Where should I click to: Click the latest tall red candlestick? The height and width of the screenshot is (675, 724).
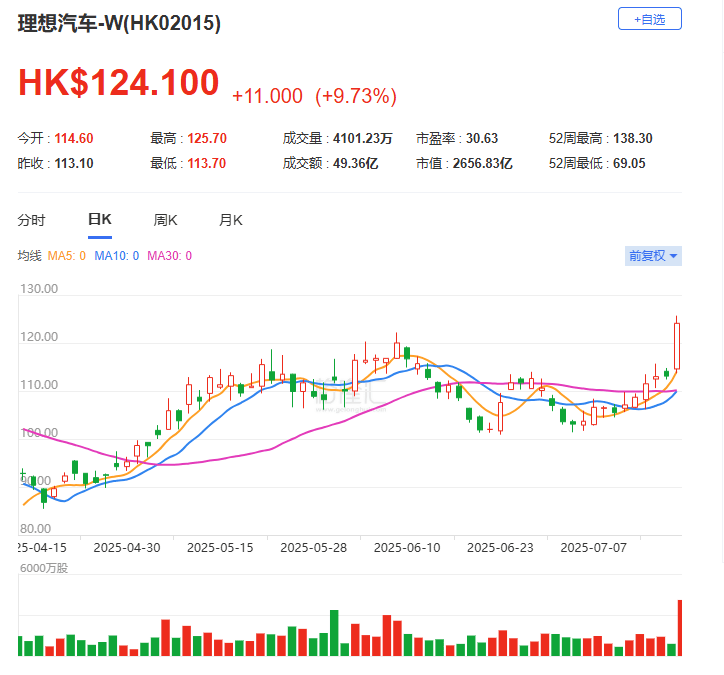(x=677, y=346)
